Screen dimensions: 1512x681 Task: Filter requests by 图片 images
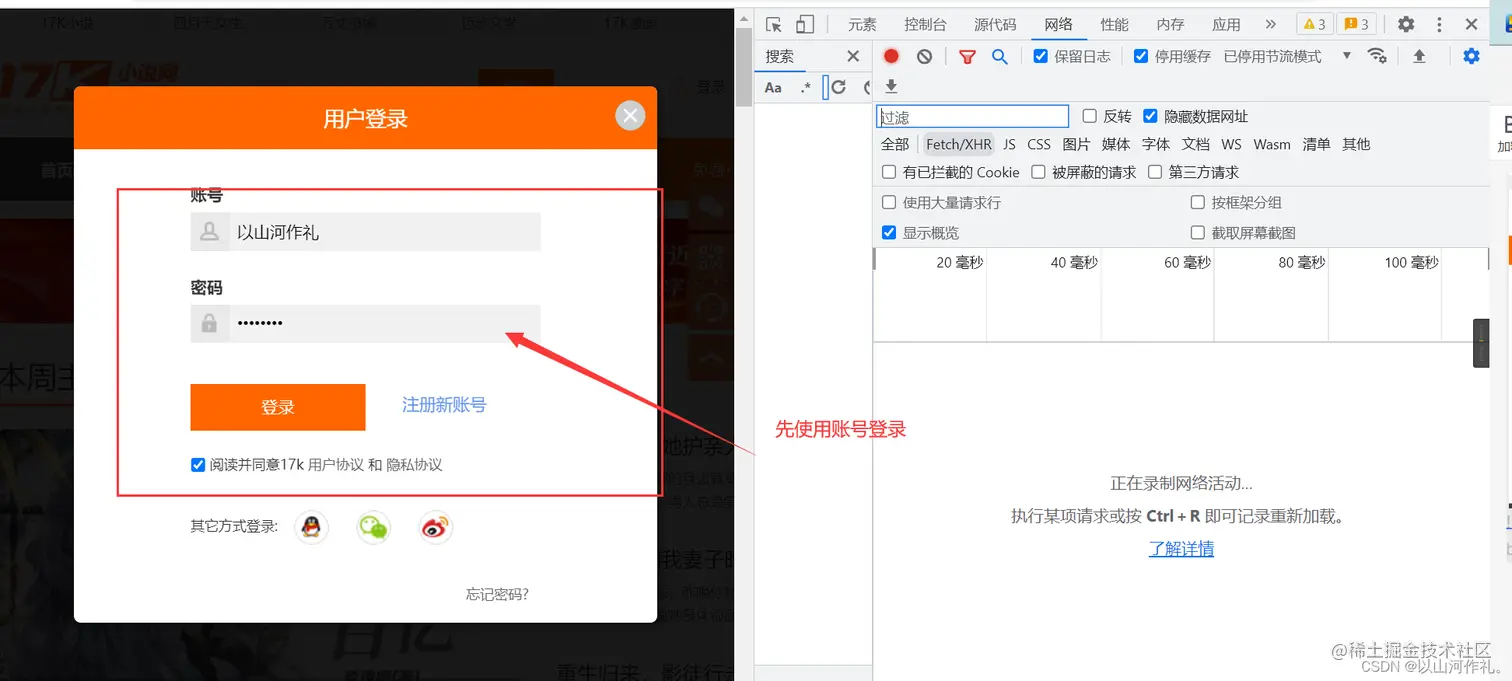[1076, 144]
